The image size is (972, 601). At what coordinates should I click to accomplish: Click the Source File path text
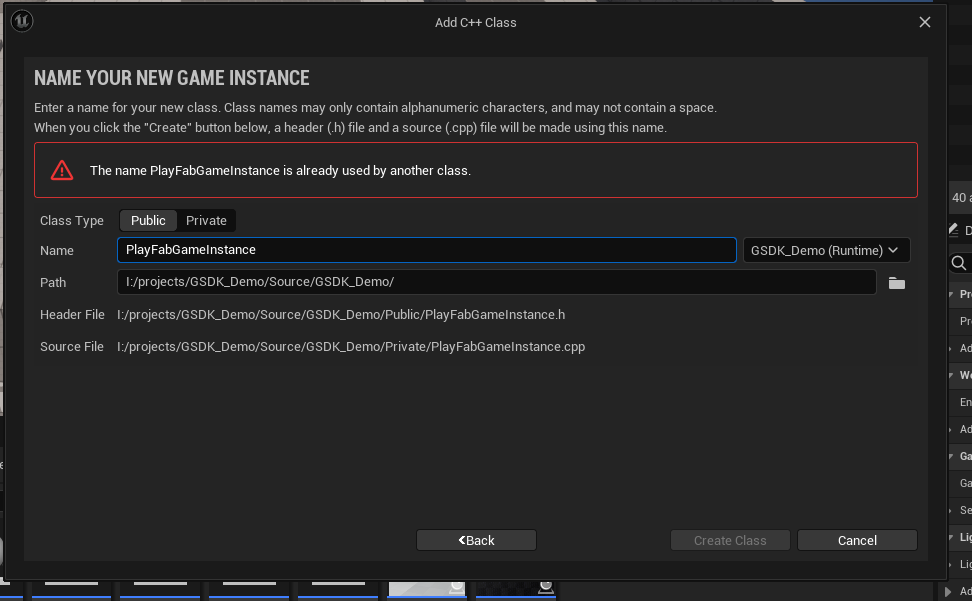[x=351, y=347]
